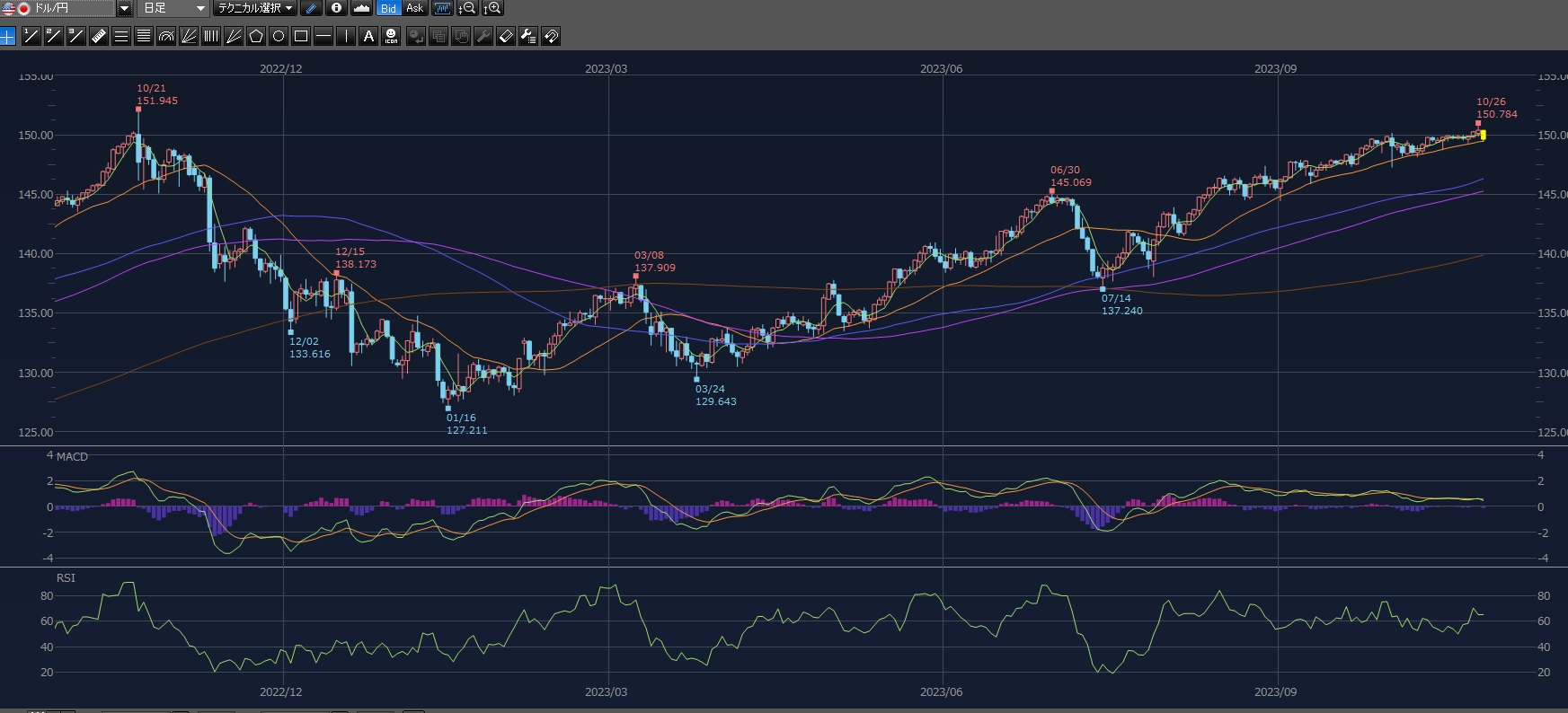Select the first trend line tool

coord(31,36)
